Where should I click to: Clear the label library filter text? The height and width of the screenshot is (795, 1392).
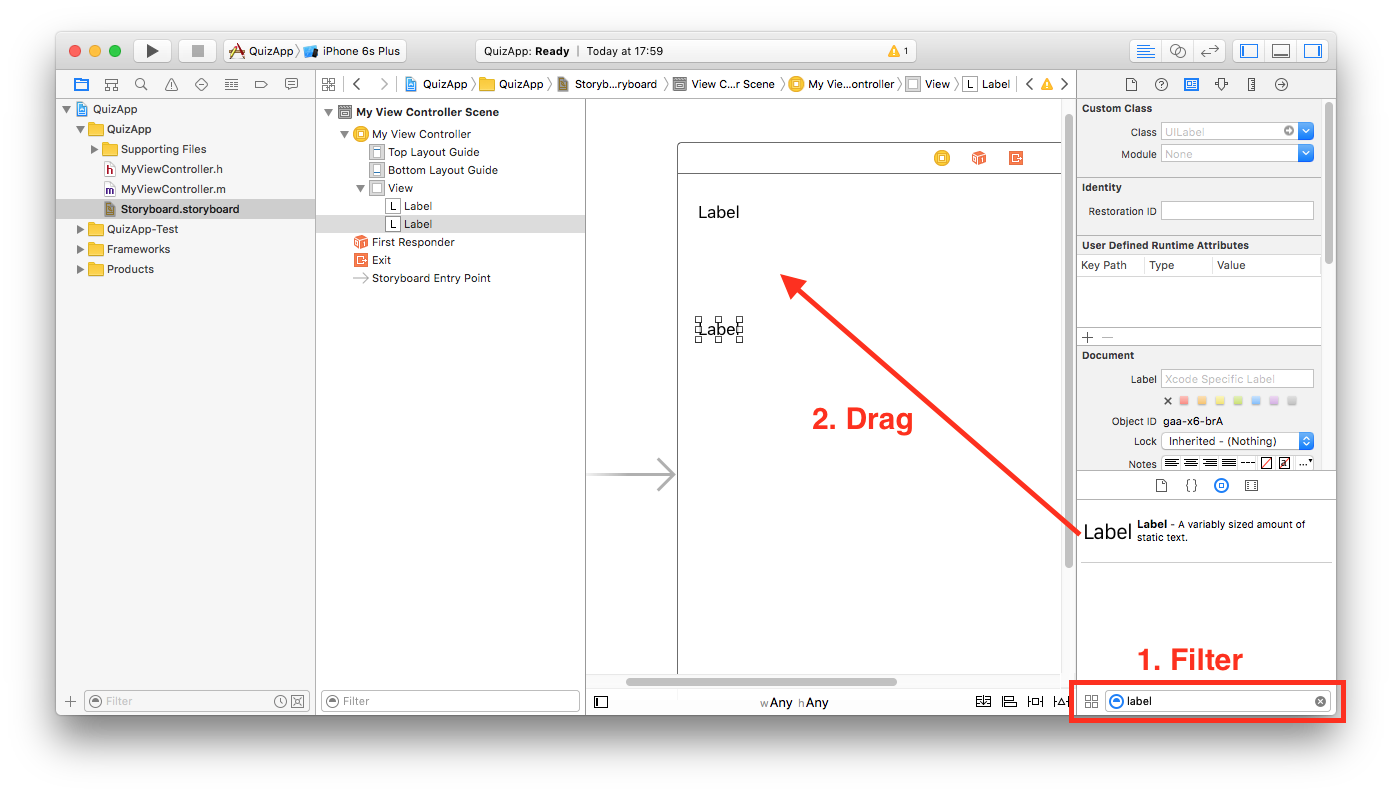click(x=1320, y=701)
